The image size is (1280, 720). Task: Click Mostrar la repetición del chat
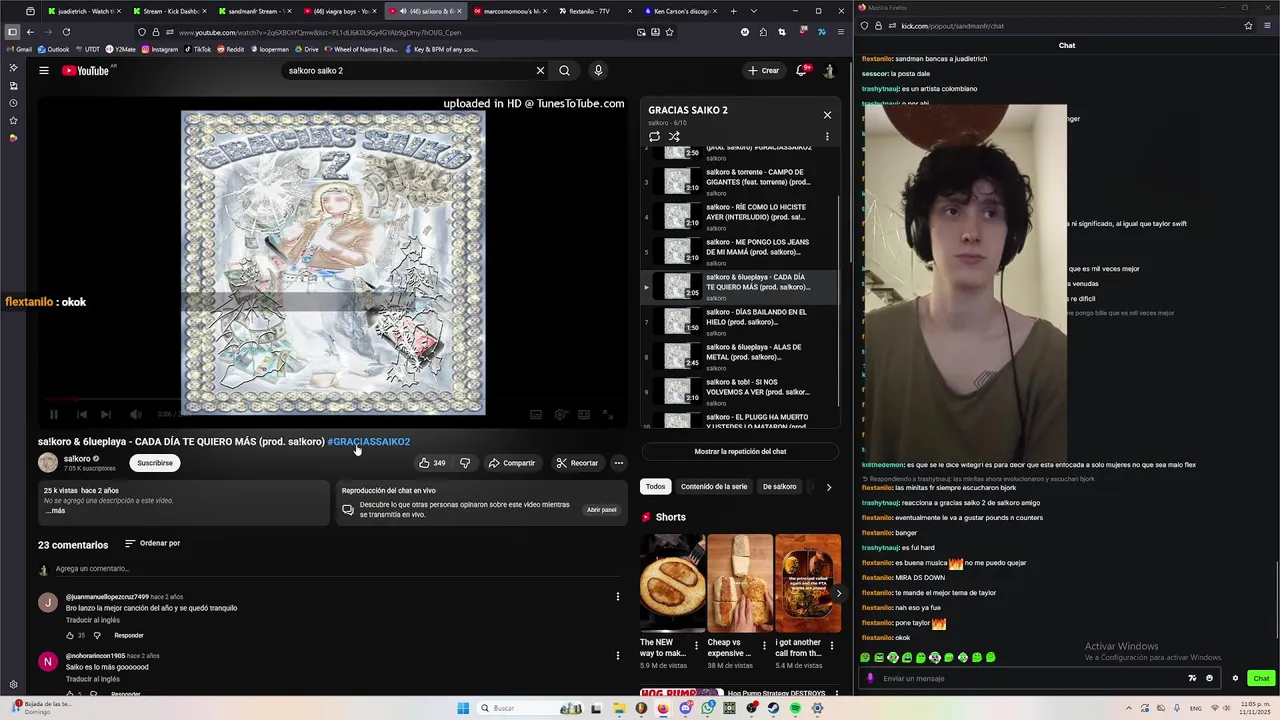(x=740, y=452)
